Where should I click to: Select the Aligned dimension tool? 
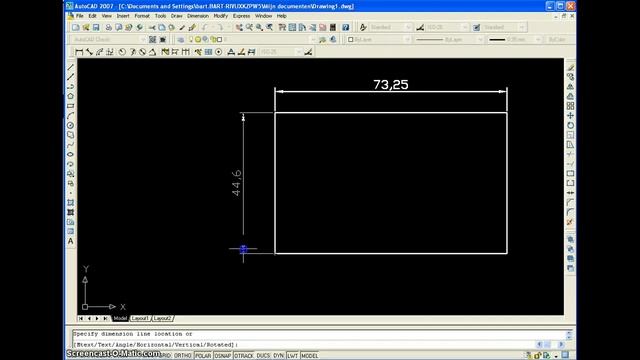point(89,52)
